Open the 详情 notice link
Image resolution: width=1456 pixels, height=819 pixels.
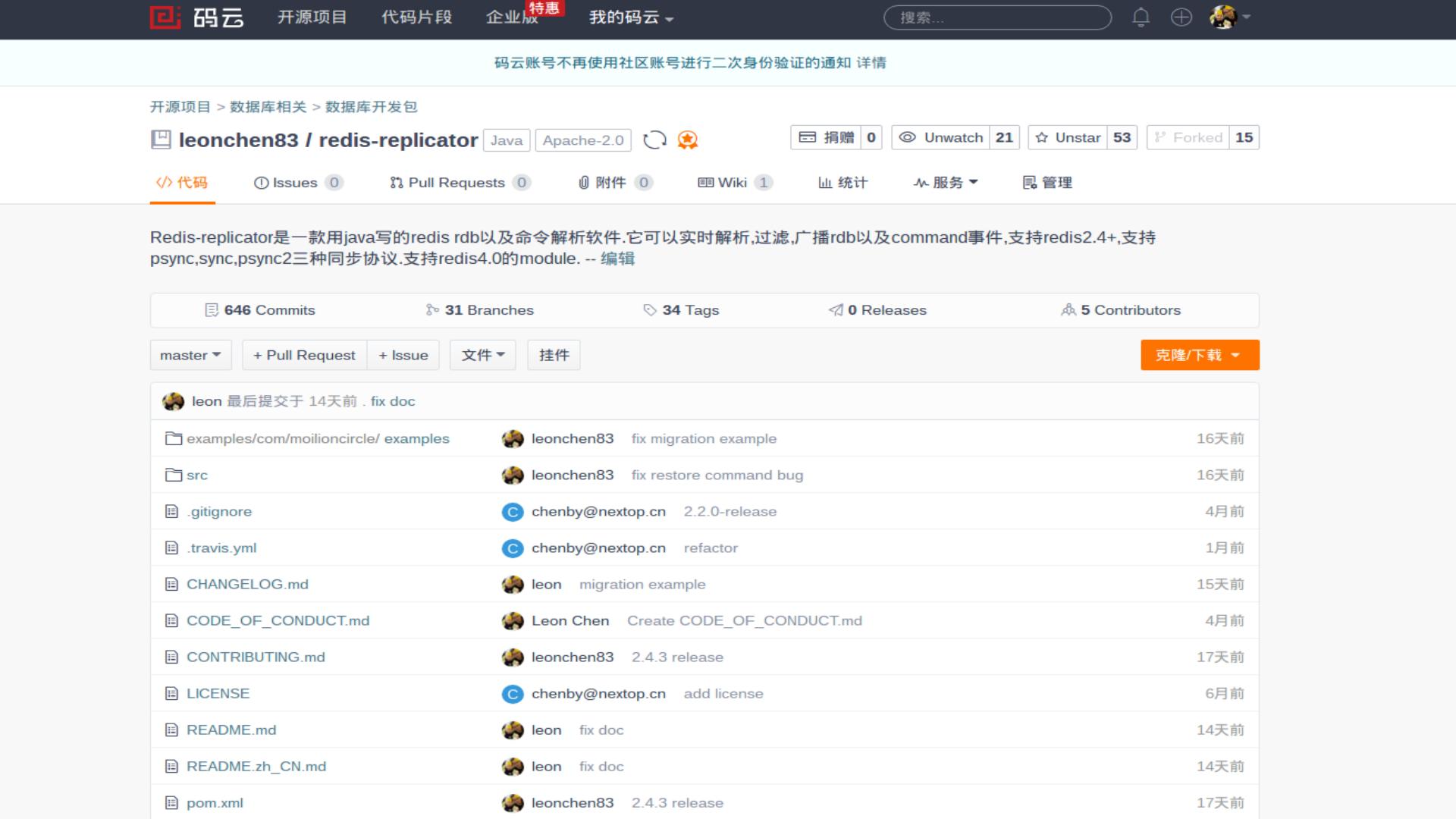pos(871,63)
